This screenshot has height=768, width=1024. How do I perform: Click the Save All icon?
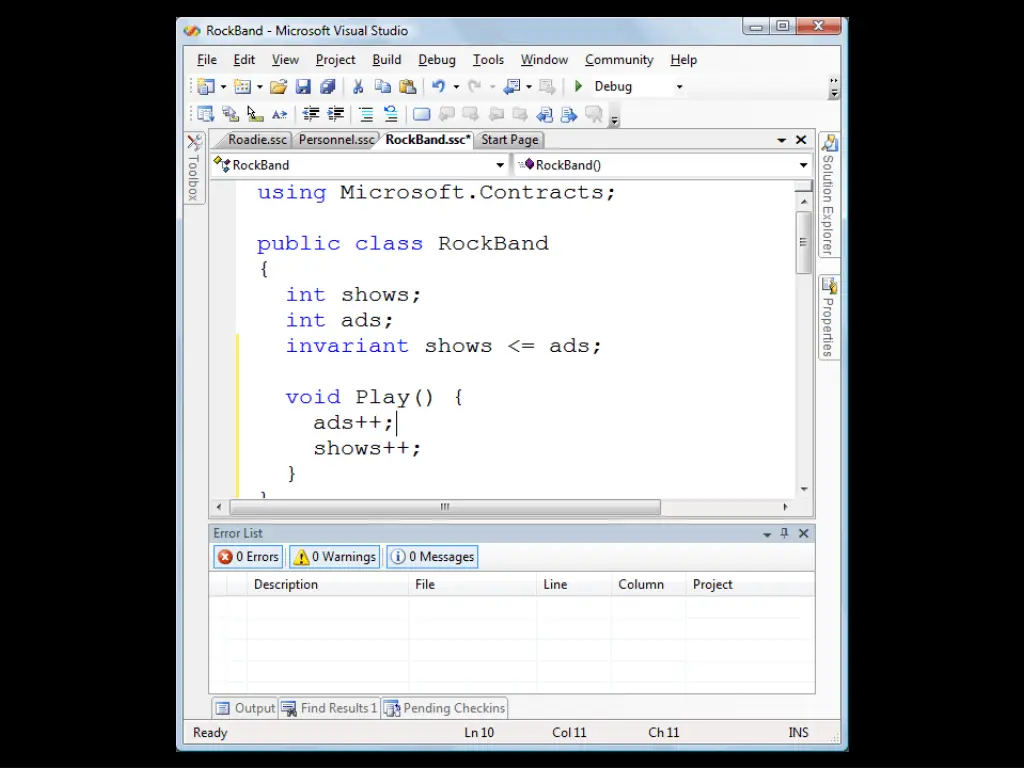tap(327, 86)
